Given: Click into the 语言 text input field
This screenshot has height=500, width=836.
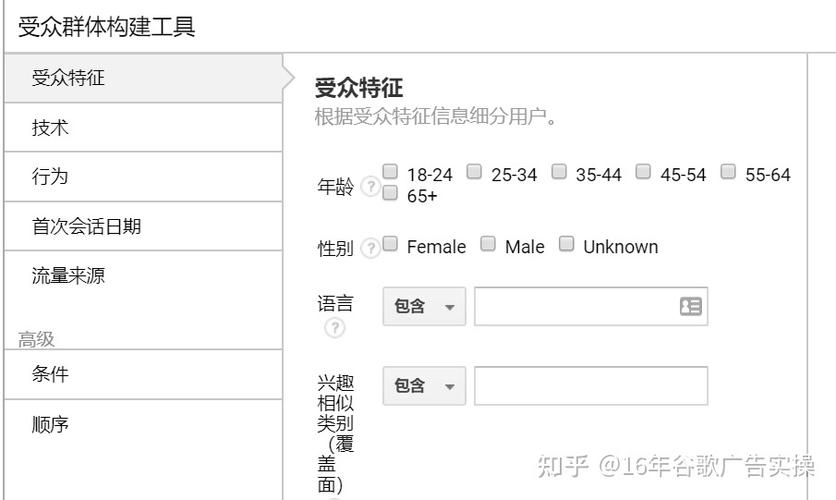Looking at the screenshot, I should pos(591,307).
